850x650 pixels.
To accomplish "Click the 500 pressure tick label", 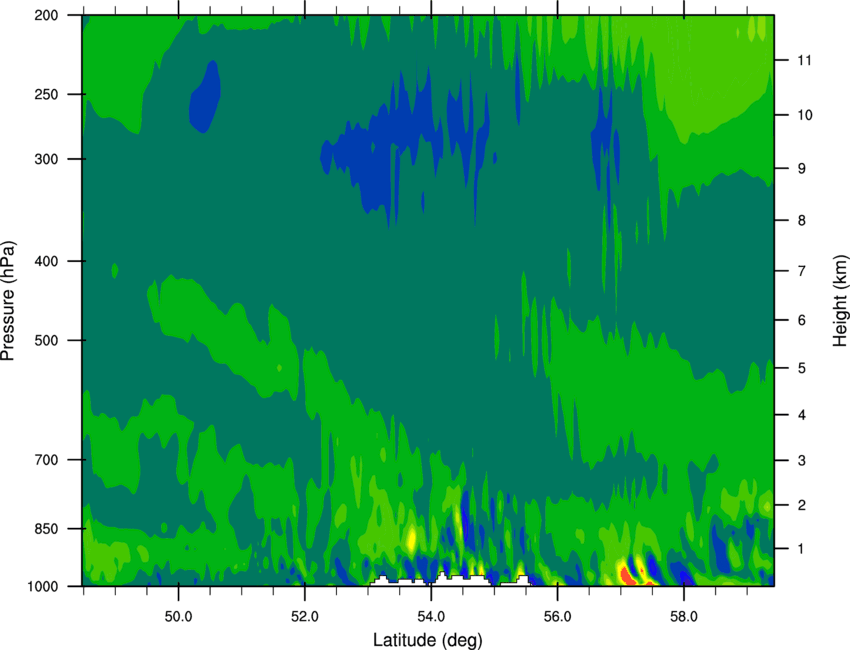I will click(47, 341).
